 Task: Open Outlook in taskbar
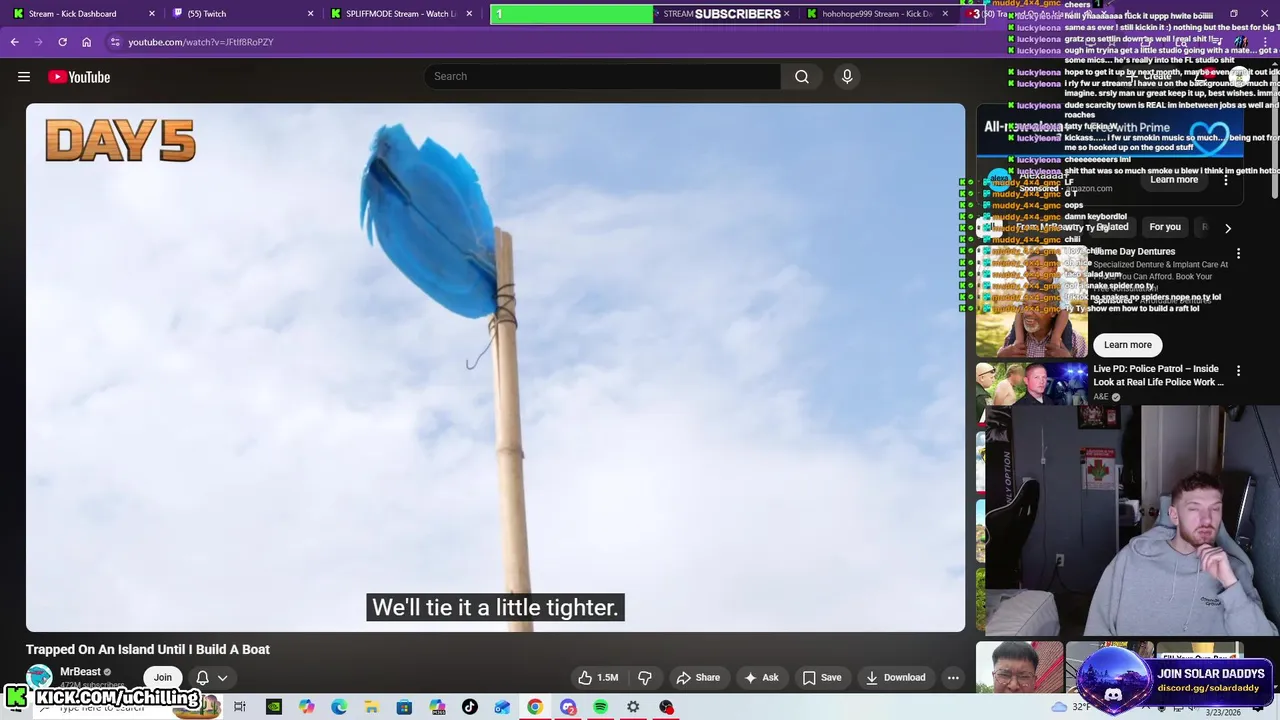502,707
